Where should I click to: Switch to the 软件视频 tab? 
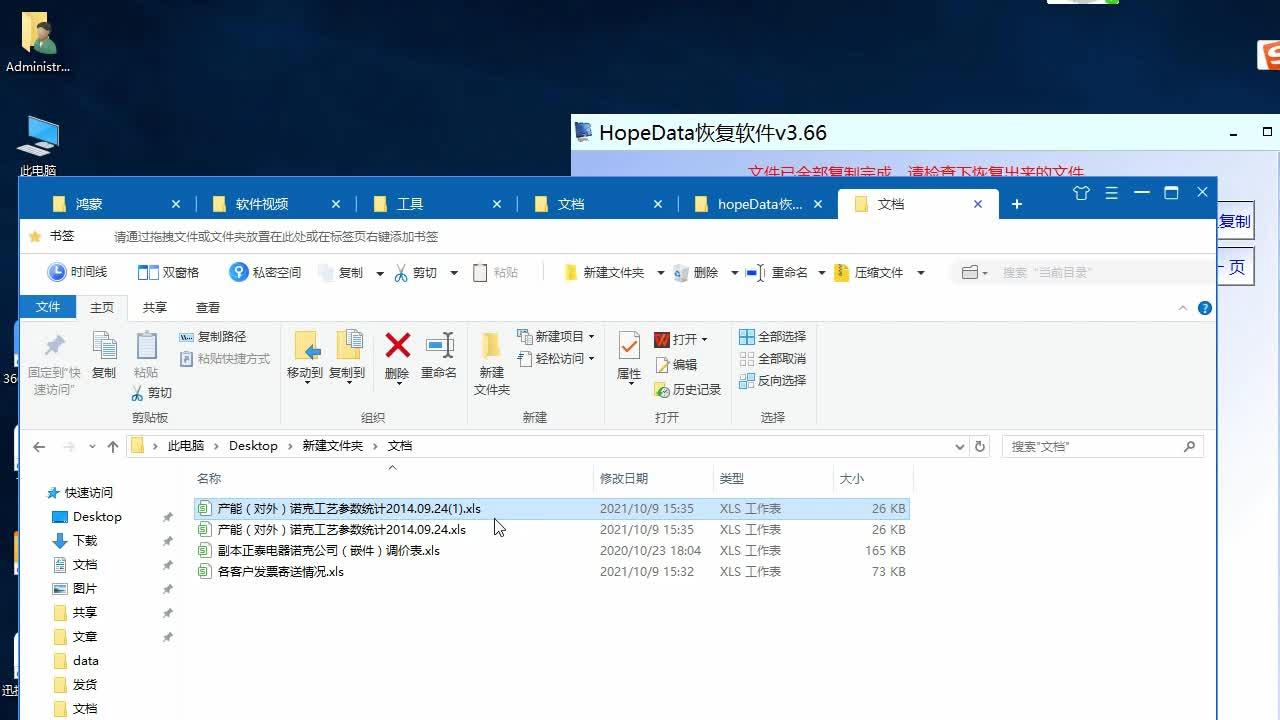point(277,204)
